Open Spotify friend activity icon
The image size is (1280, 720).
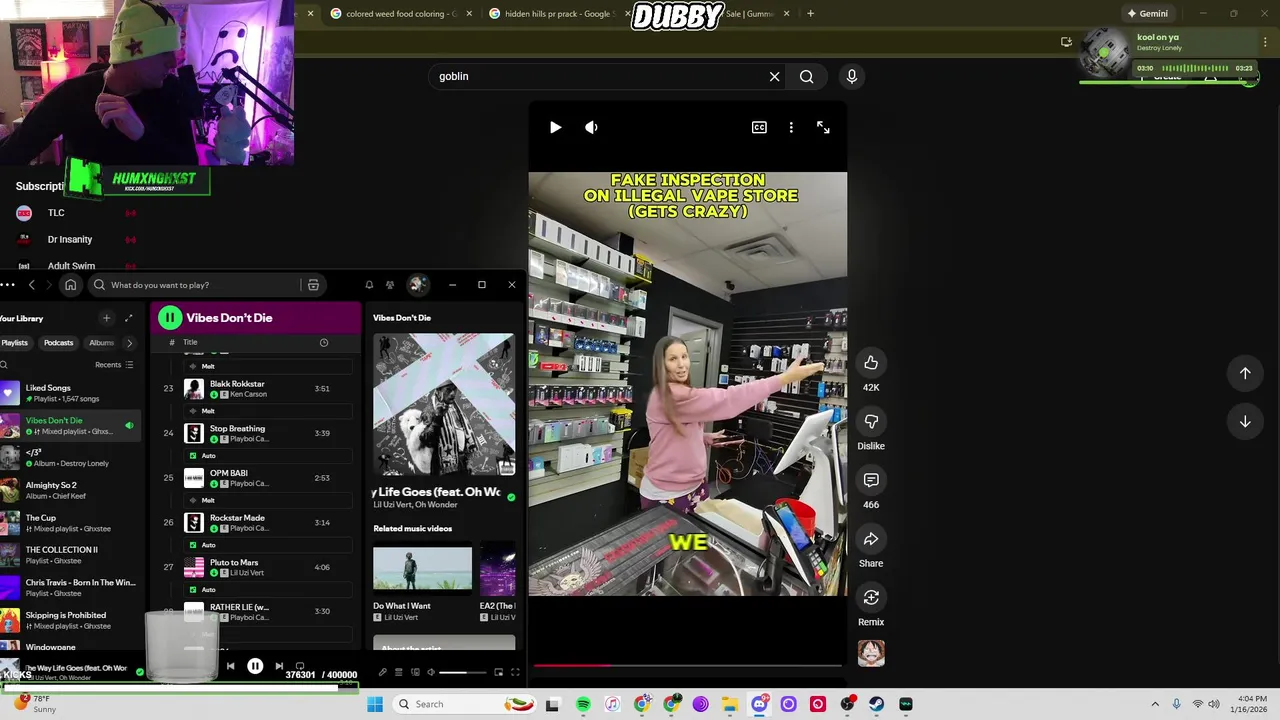click(390, 285)
